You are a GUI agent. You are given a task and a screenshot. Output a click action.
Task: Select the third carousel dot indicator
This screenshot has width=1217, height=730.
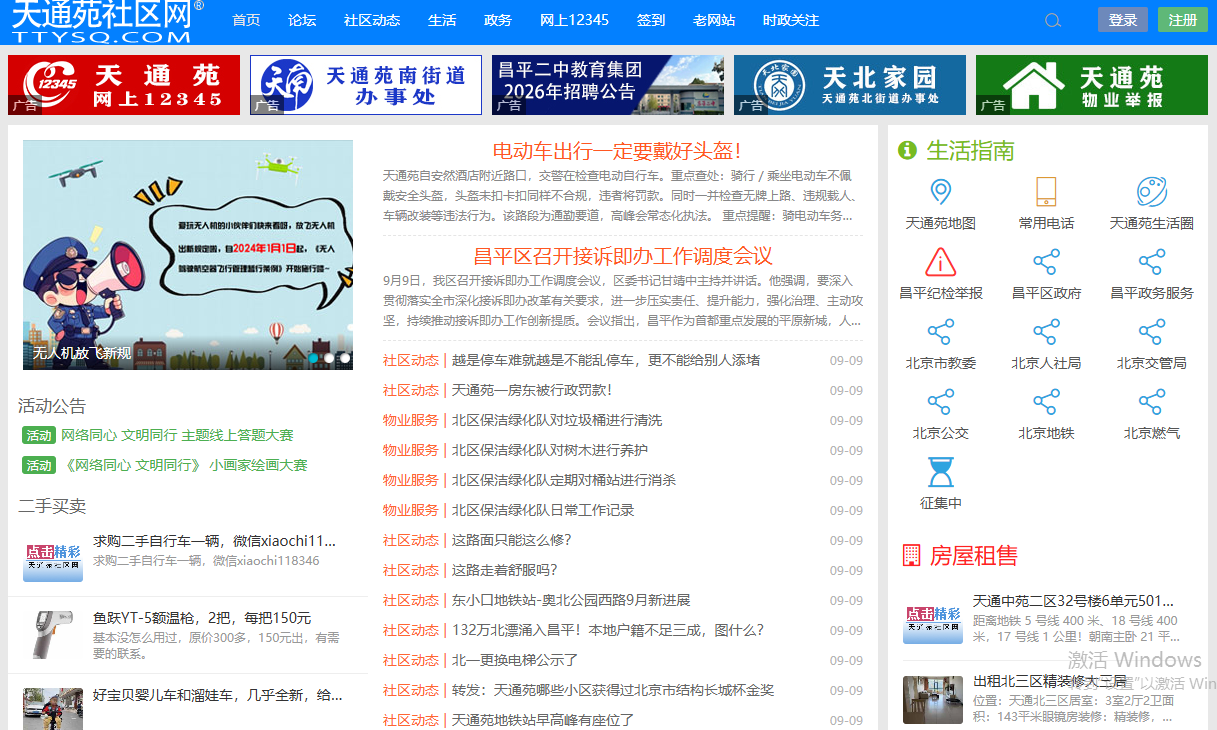[345, 358]
